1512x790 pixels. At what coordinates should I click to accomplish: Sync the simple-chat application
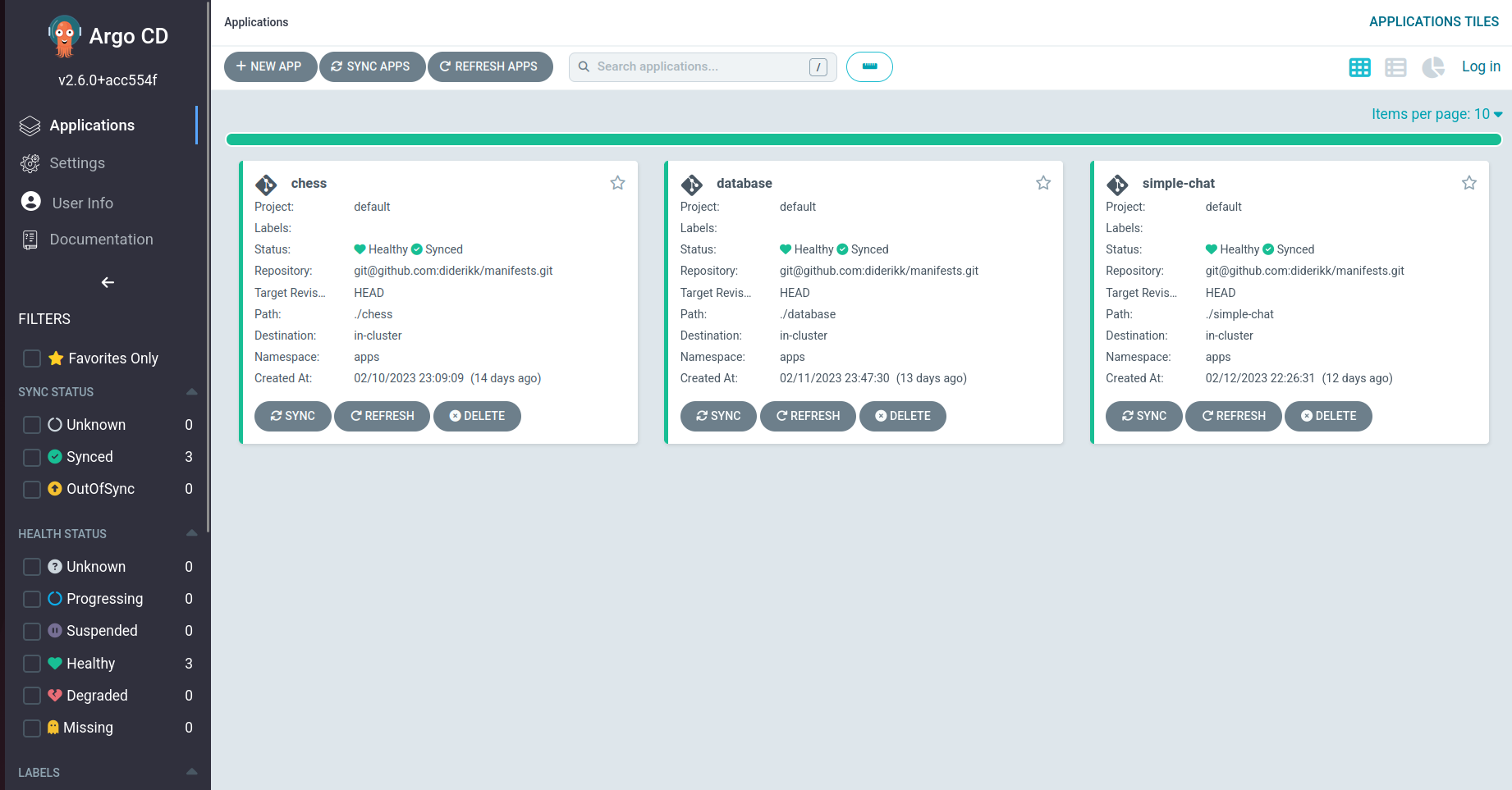click(1143, 416)
